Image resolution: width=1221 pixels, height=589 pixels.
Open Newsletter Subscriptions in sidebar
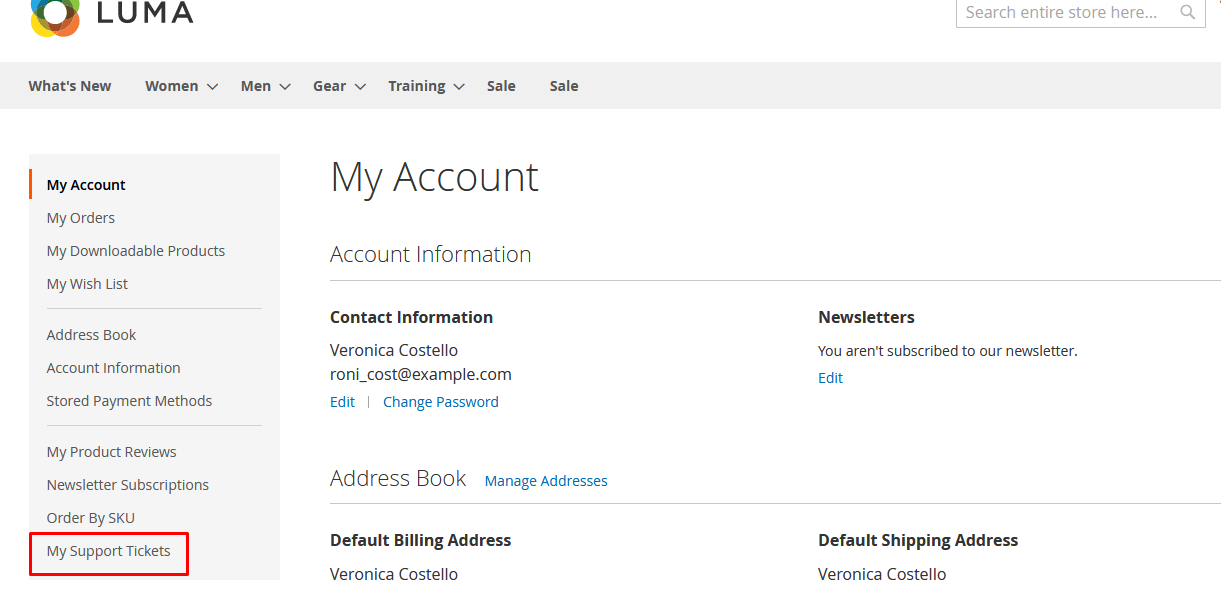coord(128,485)
